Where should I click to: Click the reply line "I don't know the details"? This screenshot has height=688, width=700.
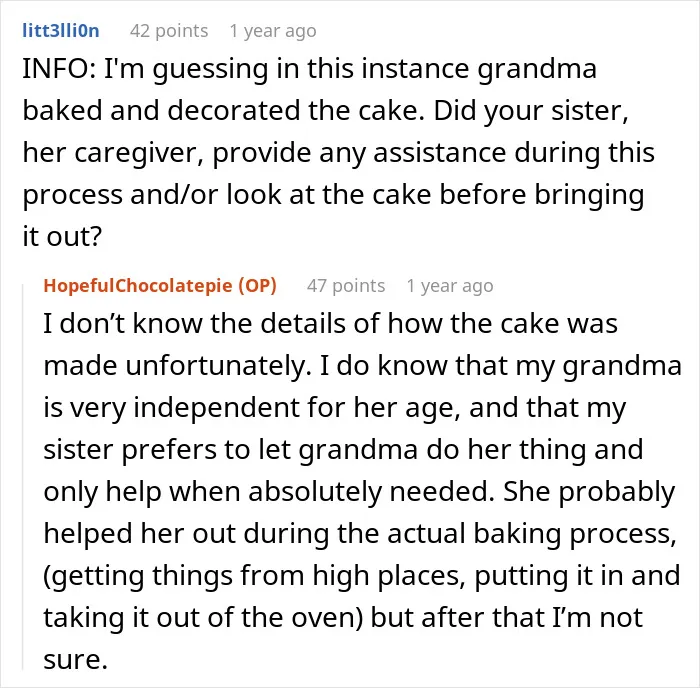click(x=330, y=323)
